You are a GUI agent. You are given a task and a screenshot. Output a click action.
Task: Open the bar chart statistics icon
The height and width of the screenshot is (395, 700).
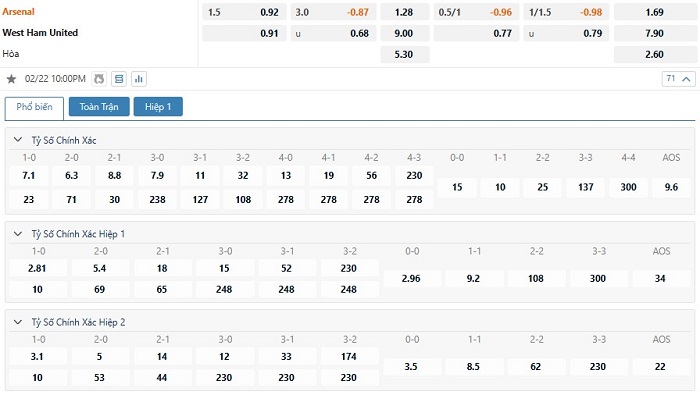[x=139, y=79]
